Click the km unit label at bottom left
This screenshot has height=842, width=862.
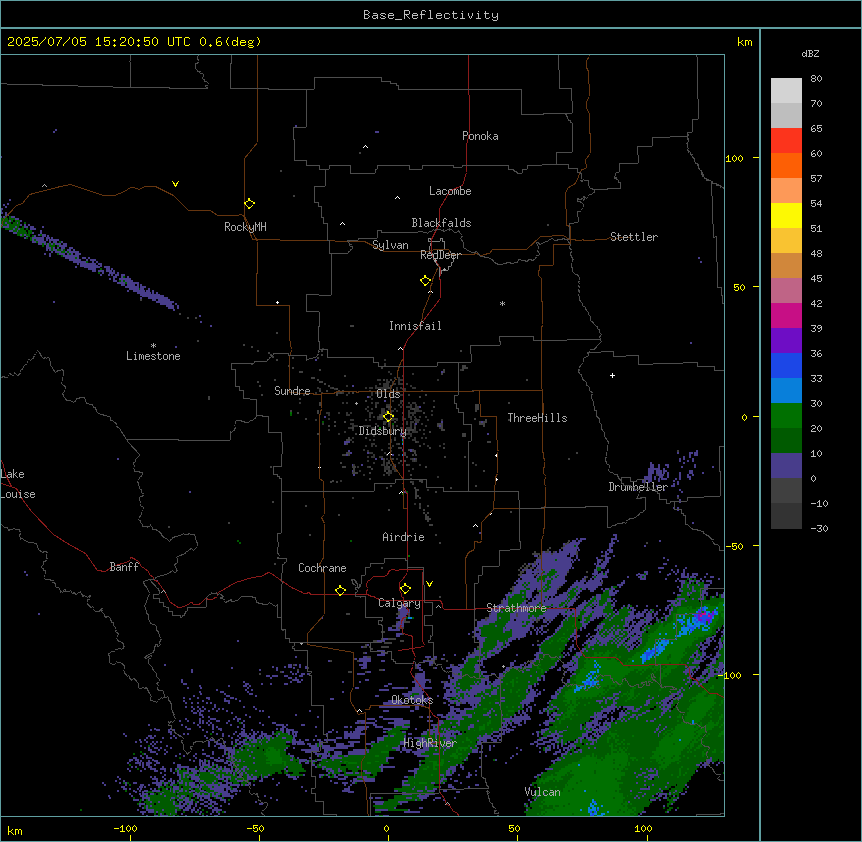15,831
